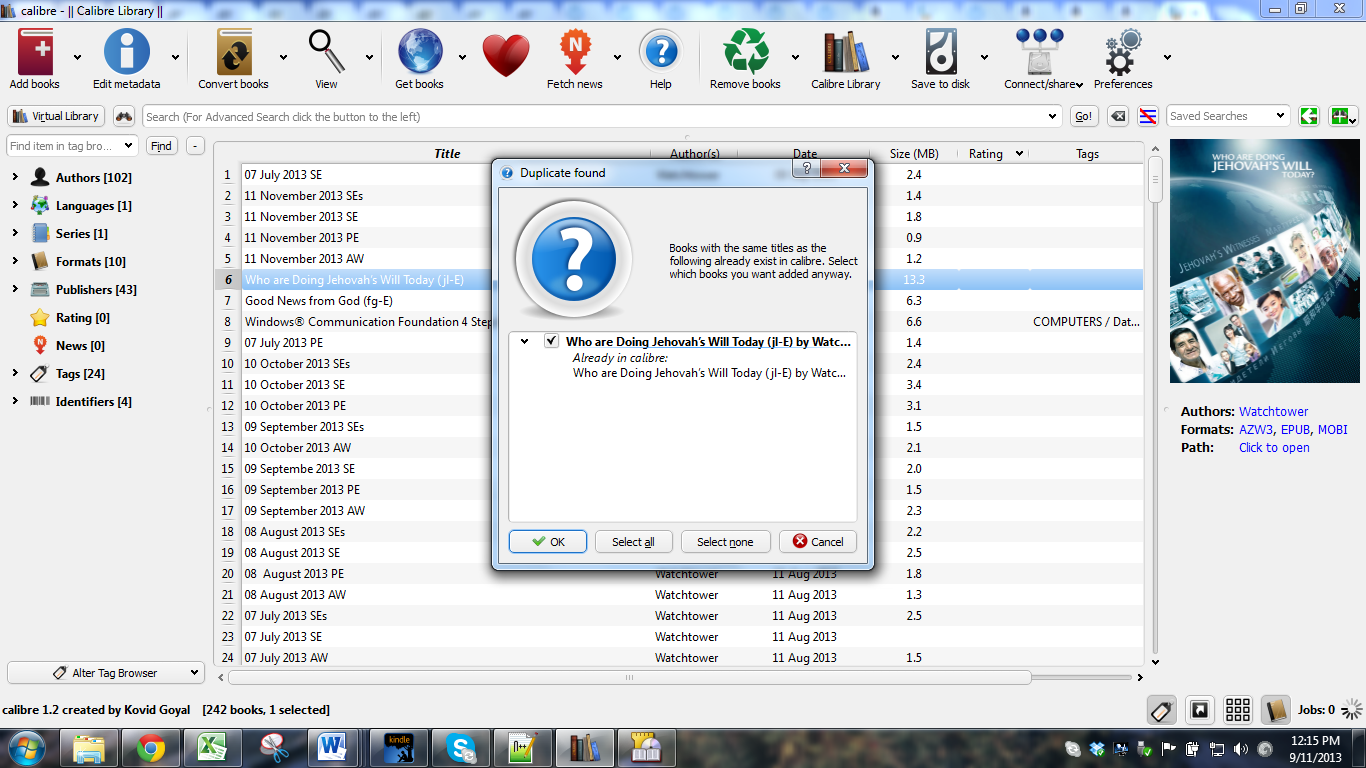
Task: Click the copy saved search green arrow icon
Action: pyautogui.click(x=1309, y=116)
